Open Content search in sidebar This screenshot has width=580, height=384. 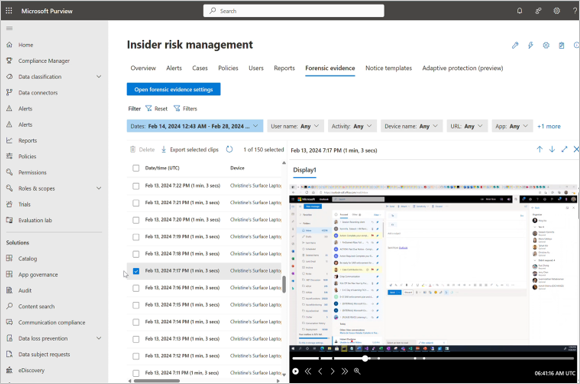click(36, 306)
